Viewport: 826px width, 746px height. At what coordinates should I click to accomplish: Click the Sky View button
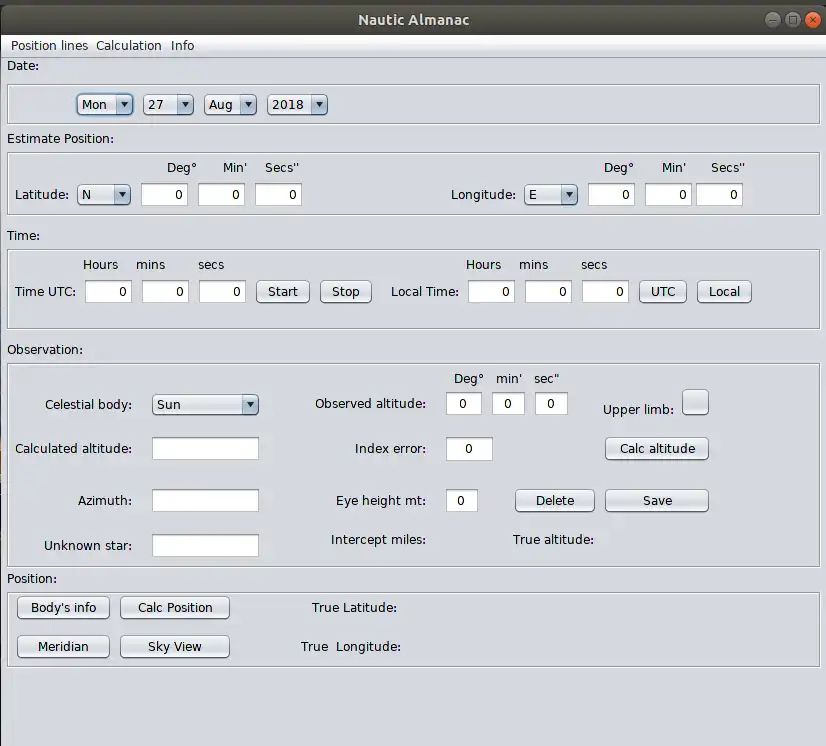click(x=175, y=647)
